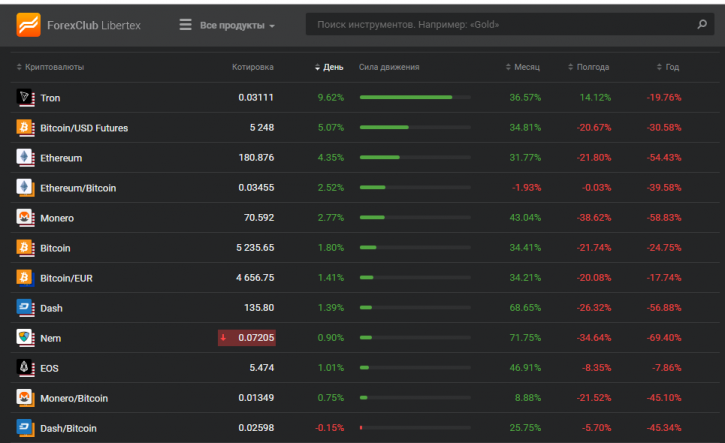The image size is (725, 443).
Task: Click Monero half-year change -38.62%
Action: point(594,217)
